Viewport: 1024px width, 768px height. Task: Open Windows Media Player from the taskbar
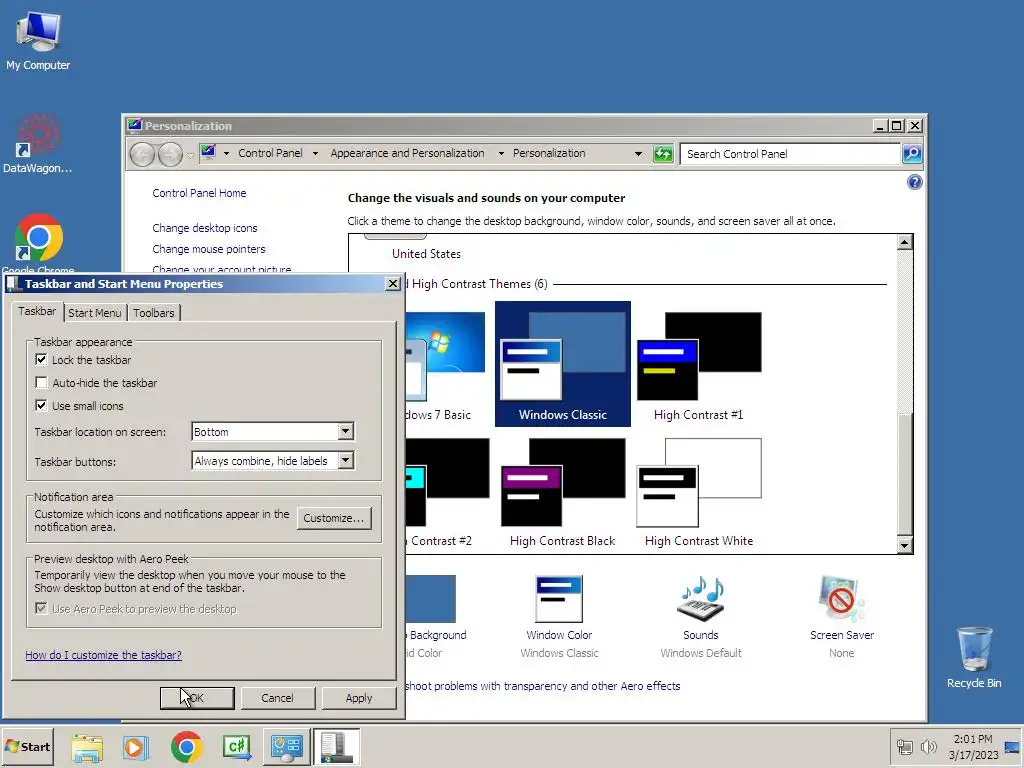pyautogui.click(x=136, y=747)
